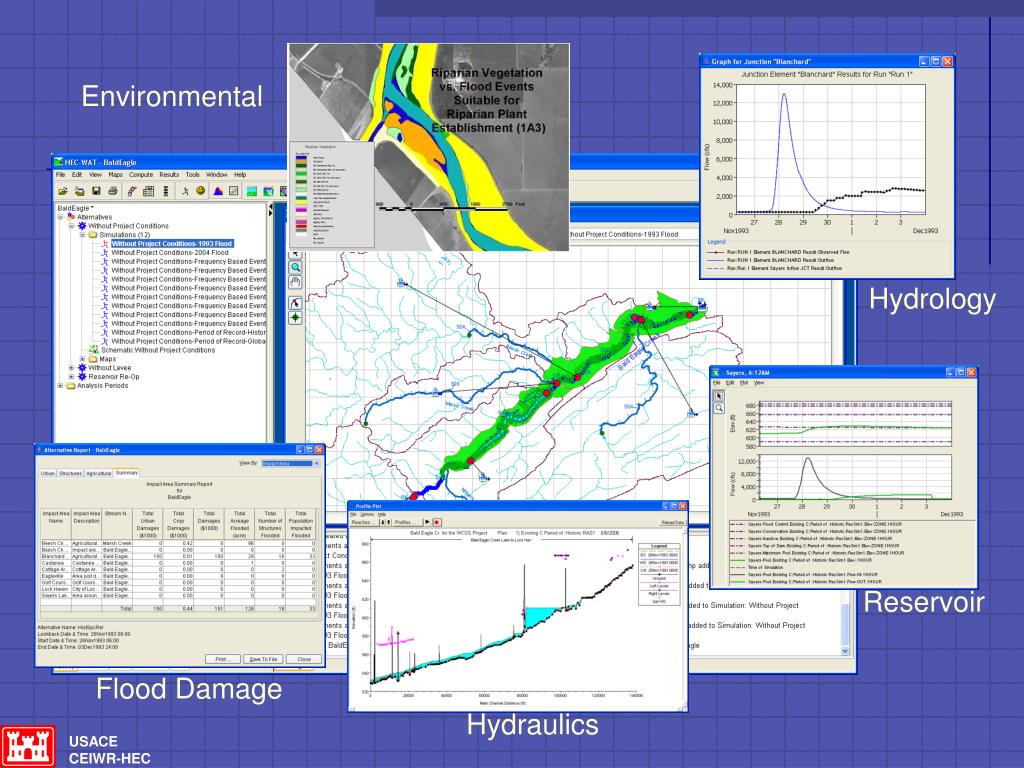
Task: Click the printer icon in HEC-WAT toolbar
Action: point(113,191)
